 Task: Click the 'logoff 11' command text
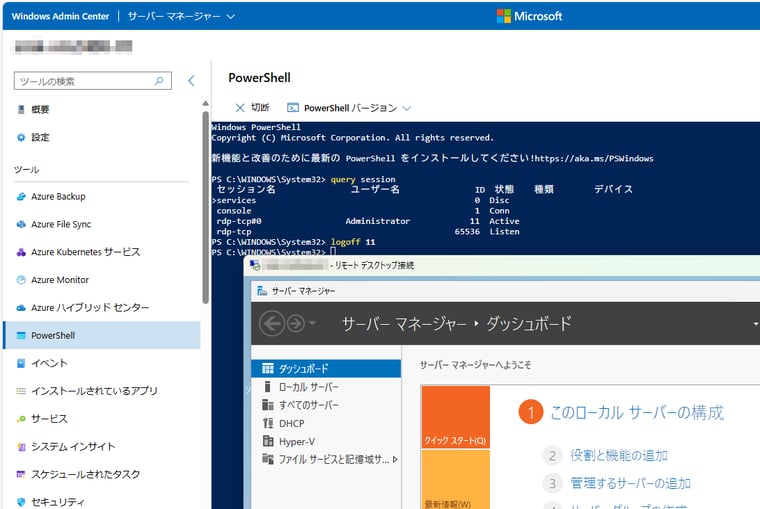click(x=353, y=242)
